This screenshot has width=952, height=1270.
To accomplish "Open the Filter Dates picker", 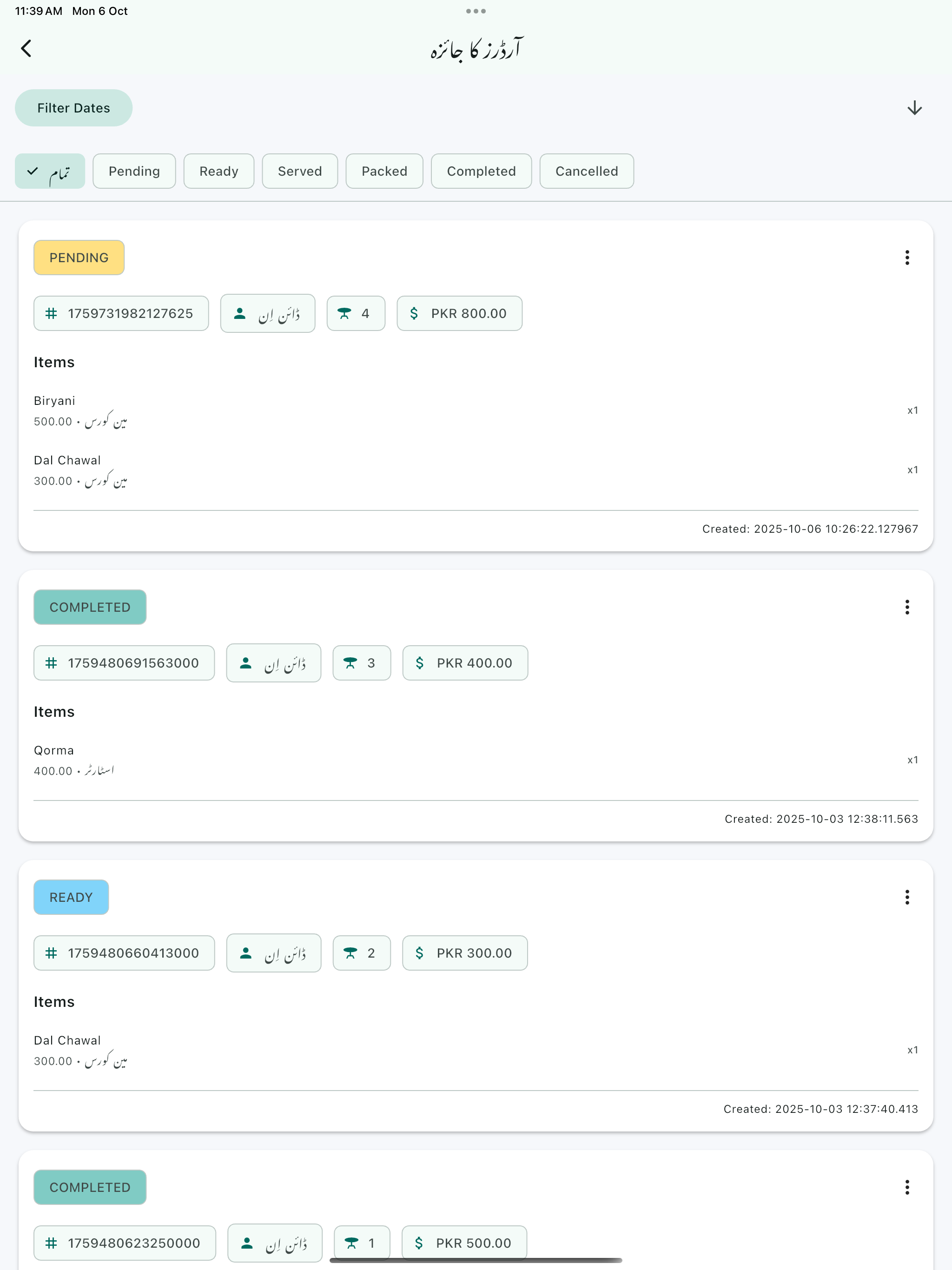I will 73,108.
